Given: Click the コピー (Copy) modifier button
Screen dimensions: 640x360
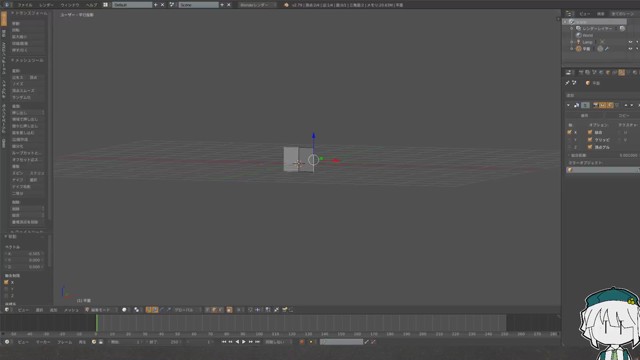Looking at the screenshot, I should pos(623,116).
